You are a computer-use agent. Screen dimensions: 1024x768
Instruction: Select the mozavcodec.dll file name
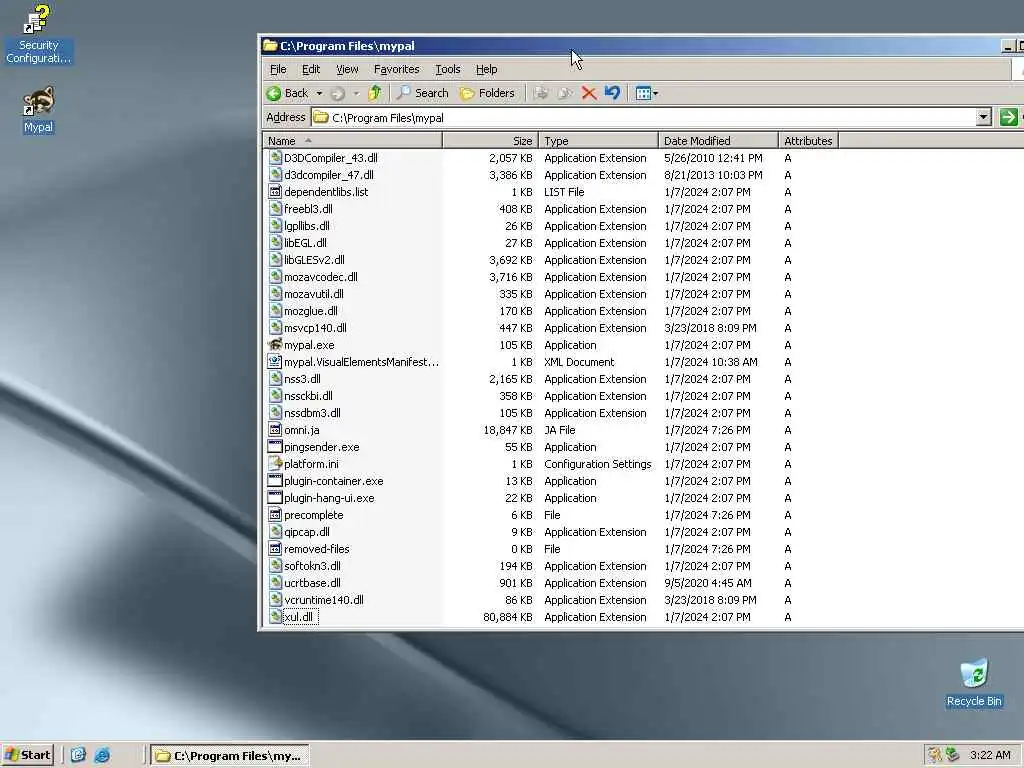click(321, 277)
